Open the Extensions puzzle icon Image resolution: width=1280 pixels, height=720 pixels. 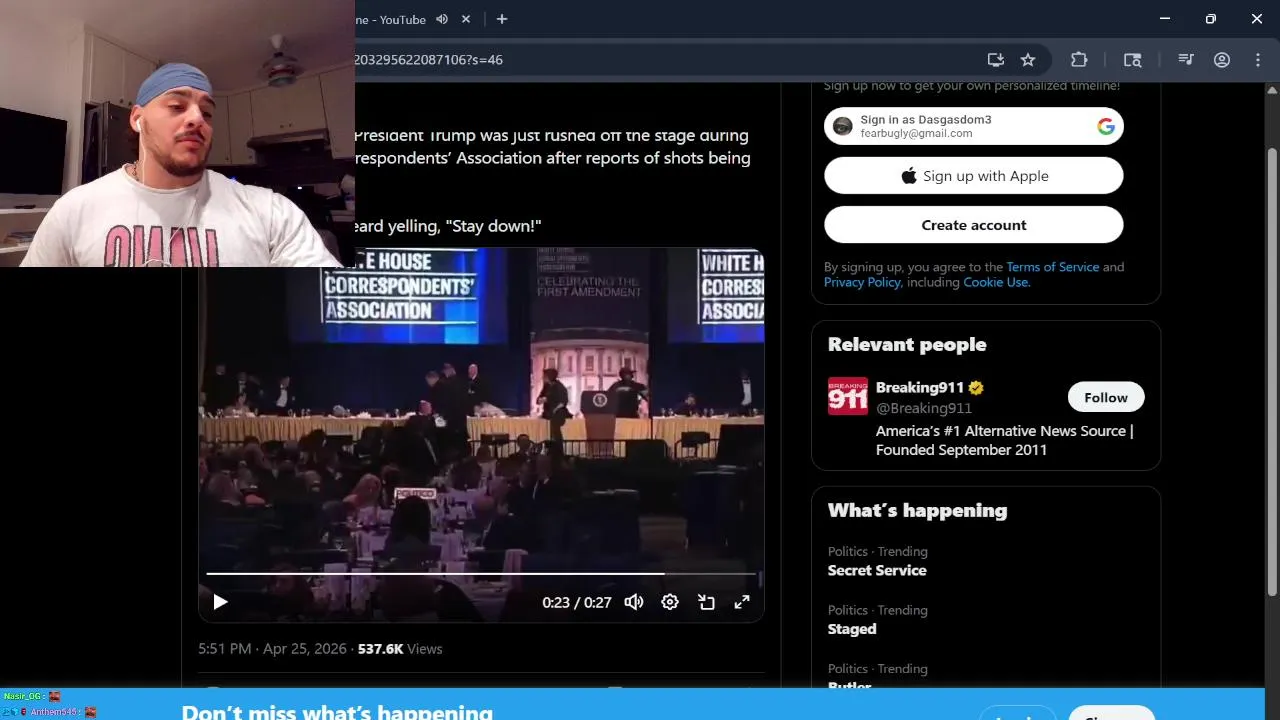[1079, 60]
